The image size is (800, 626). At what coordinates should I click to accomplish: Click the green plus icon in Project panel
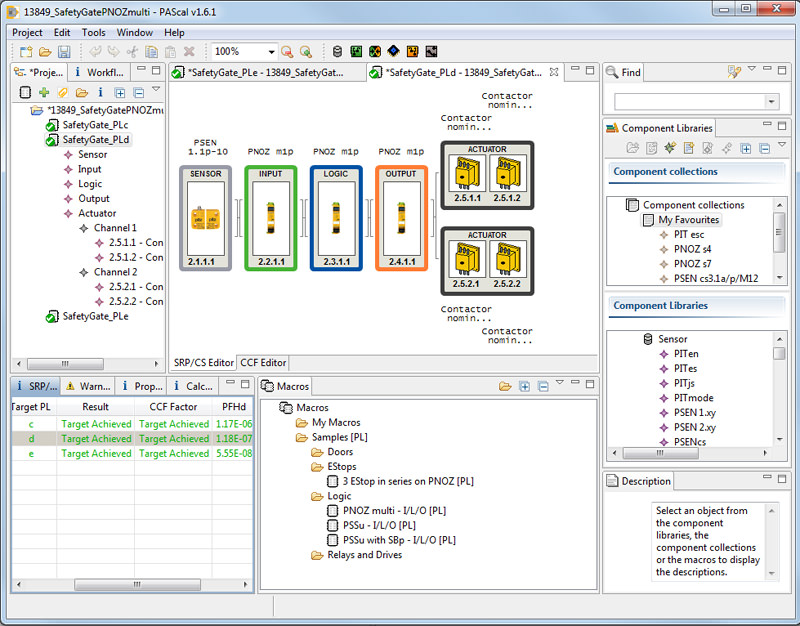(x=44, y=92)
